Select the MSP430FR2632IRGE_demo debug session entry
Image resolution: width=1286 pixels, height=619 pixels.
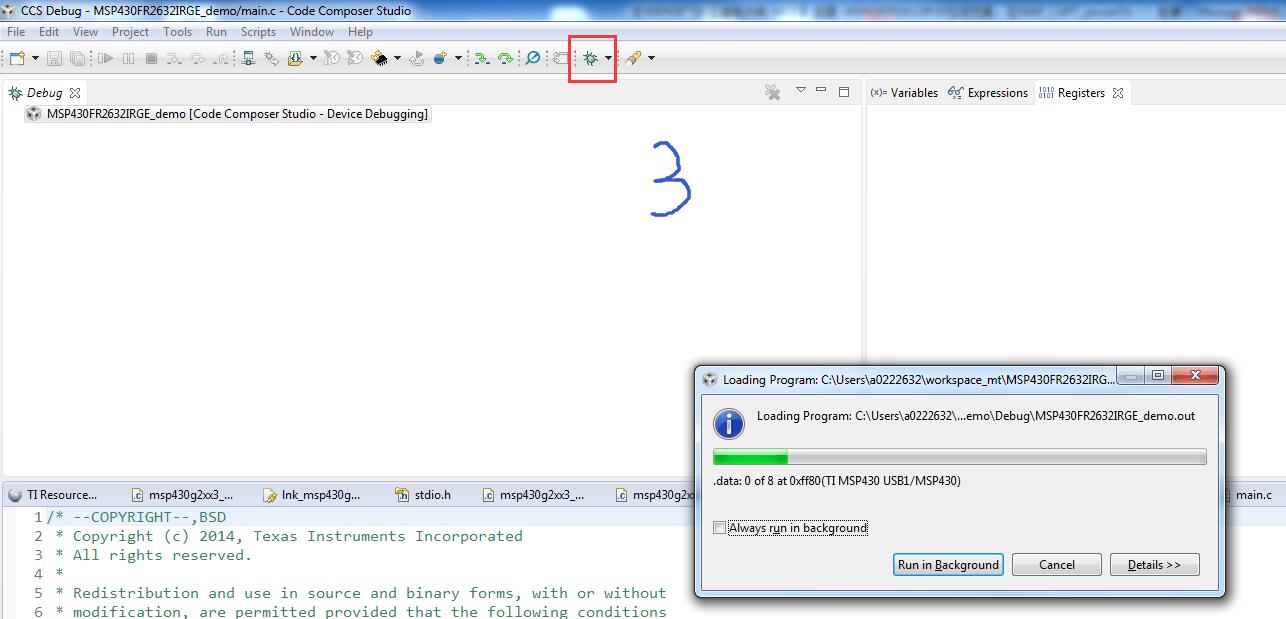click(x=228, y=114)
